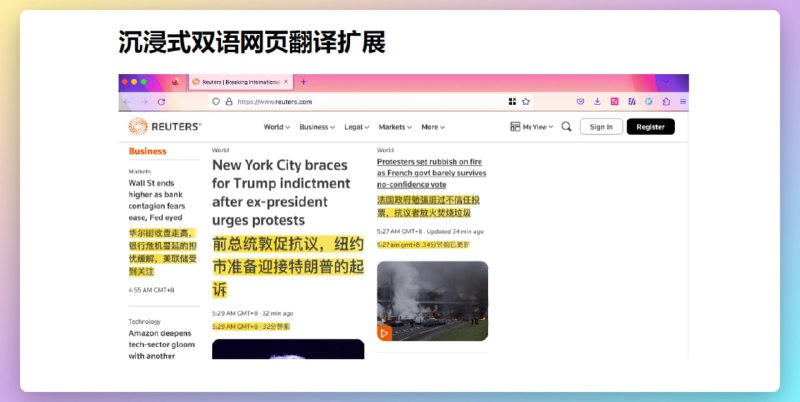The image size is (800, 402).
Task: Click the World label above Trump headline
Action: pos(220,150)
